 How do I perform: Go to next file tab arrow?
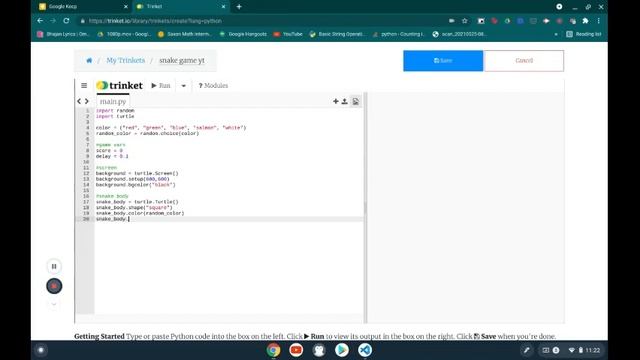(87, 101)
